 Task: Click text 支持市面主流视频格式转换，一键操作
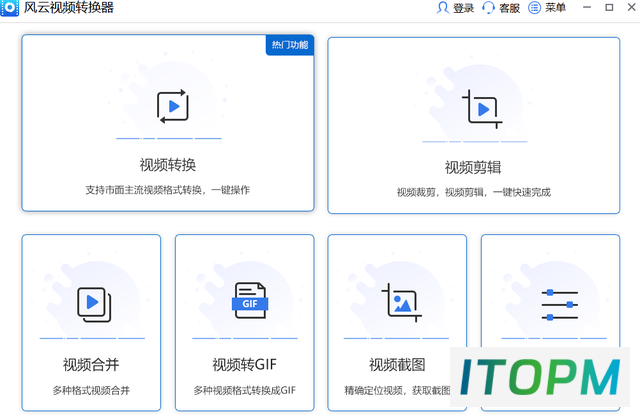tap(168, 190)
